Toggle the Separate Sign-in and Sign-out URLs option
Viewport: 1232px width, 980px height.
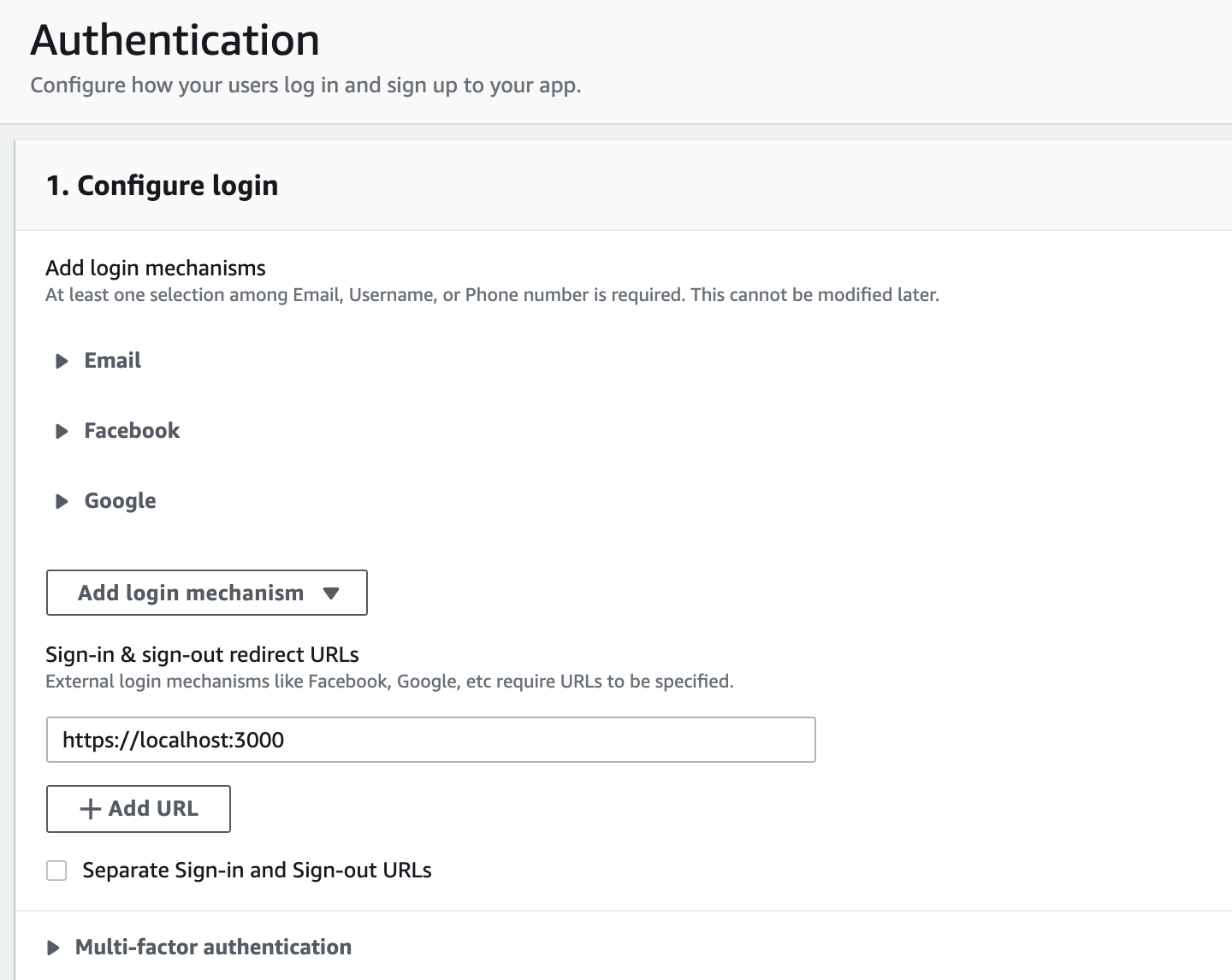56,870
